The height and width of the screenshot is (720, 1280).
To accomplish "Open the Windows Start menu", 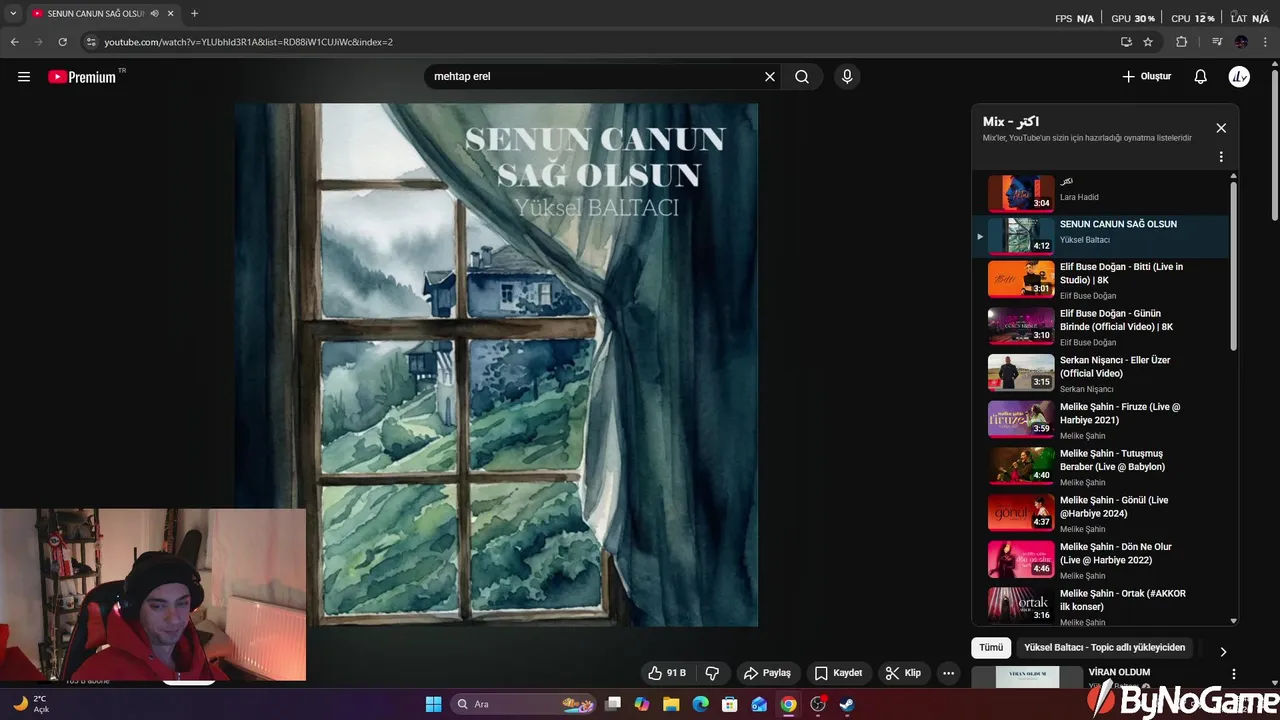I will pyautogui.click(x=433, y=704).
